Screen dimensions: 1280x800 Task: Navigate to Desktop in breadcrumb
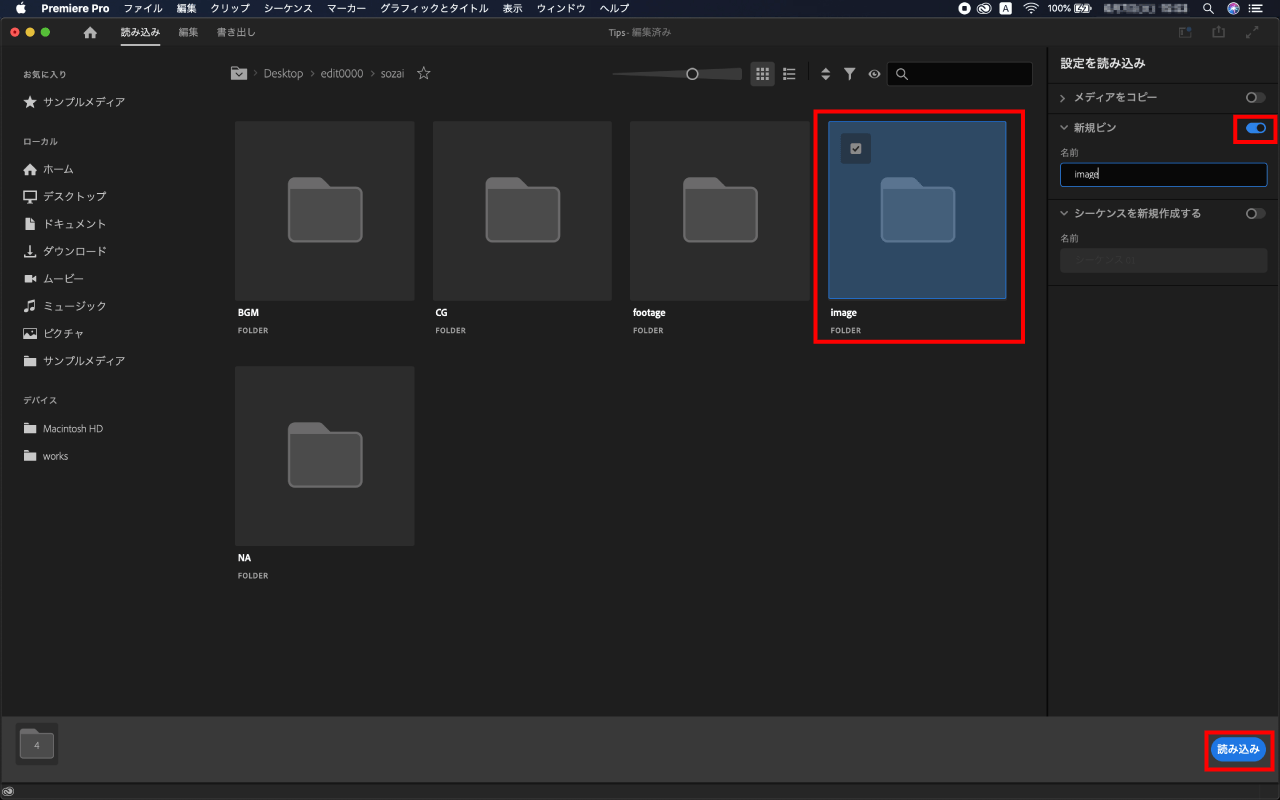(x=283, y=74)
